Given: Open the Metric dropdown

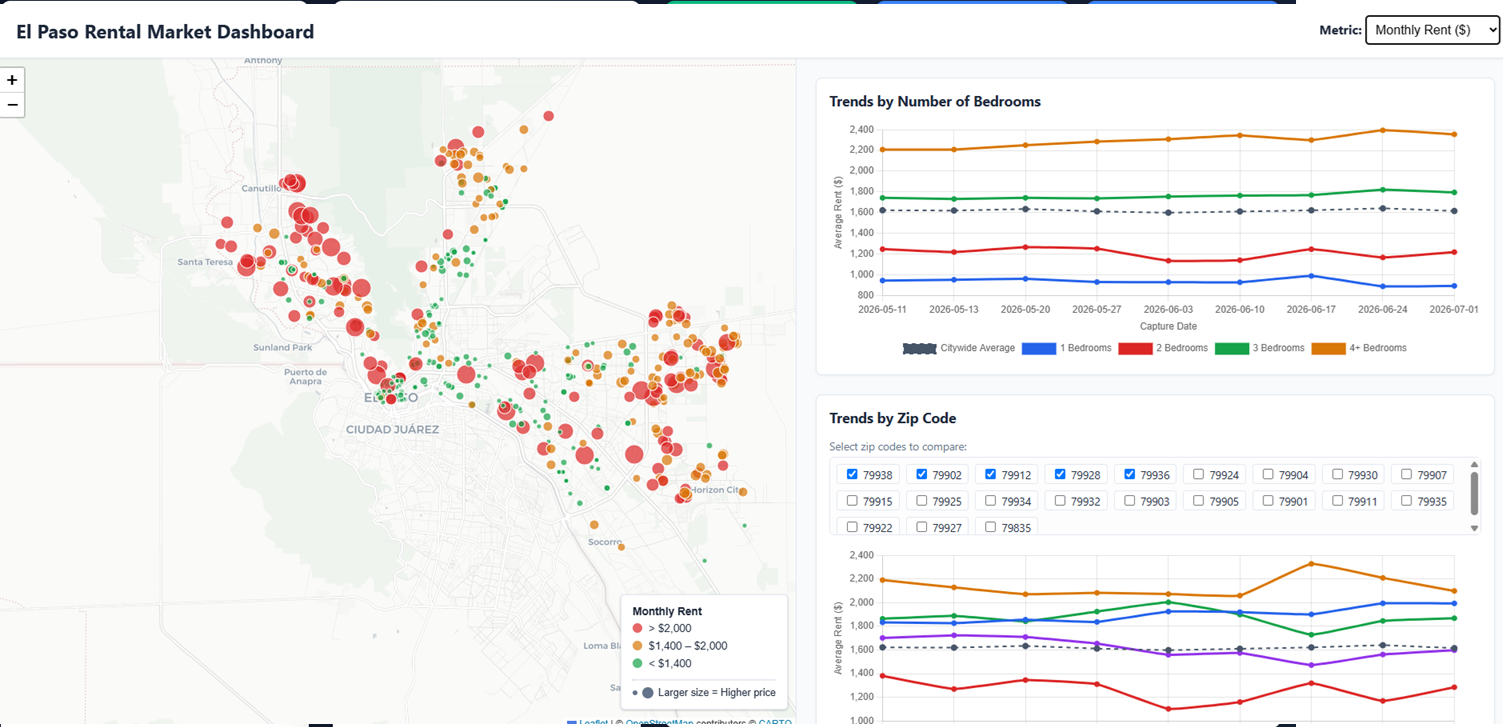Looking at the screenshot, I should point(1432,30).
